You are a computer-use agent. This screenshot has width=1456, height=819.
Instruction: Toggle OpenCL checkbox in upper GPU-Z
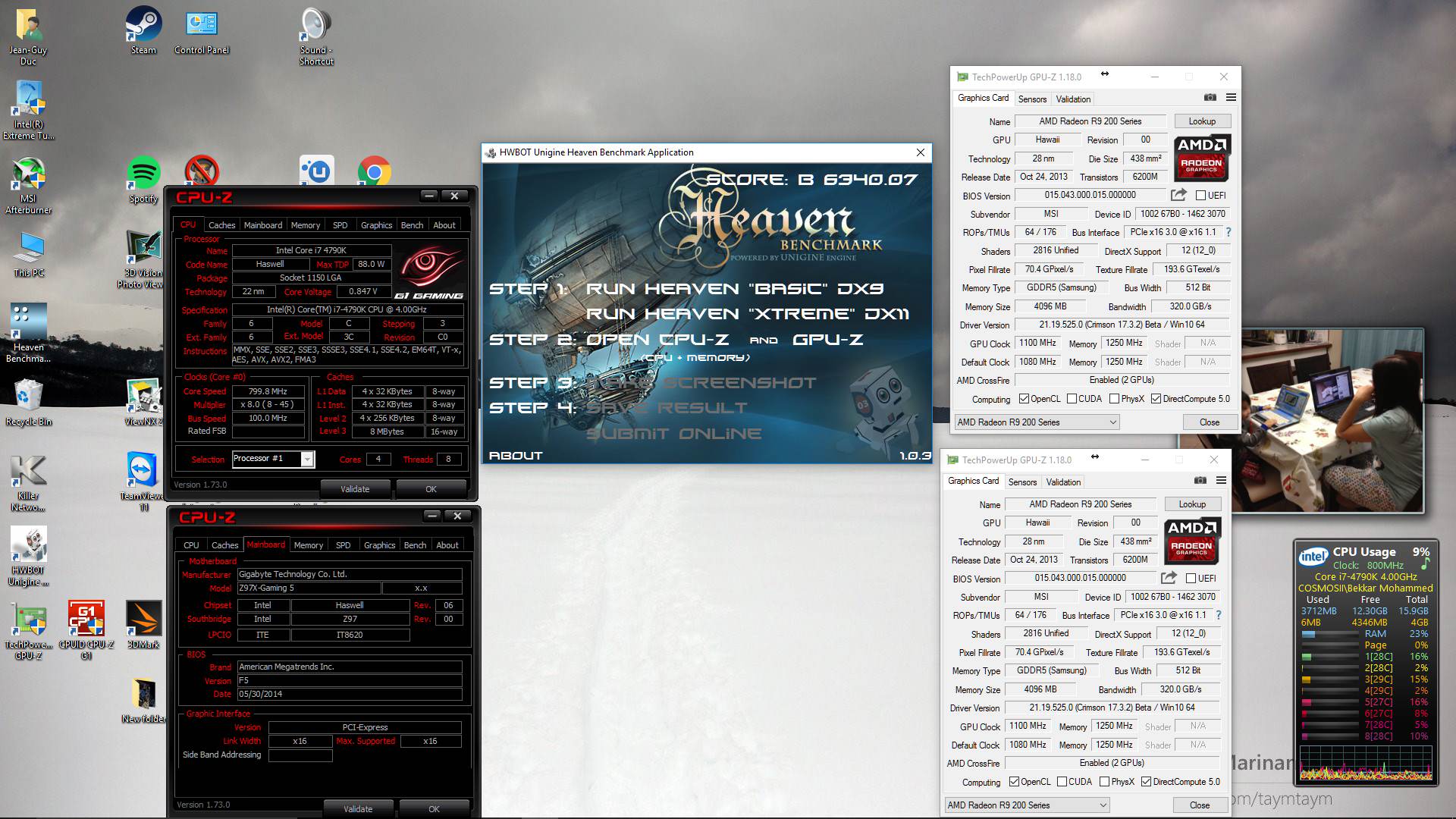pos(1024,399)
